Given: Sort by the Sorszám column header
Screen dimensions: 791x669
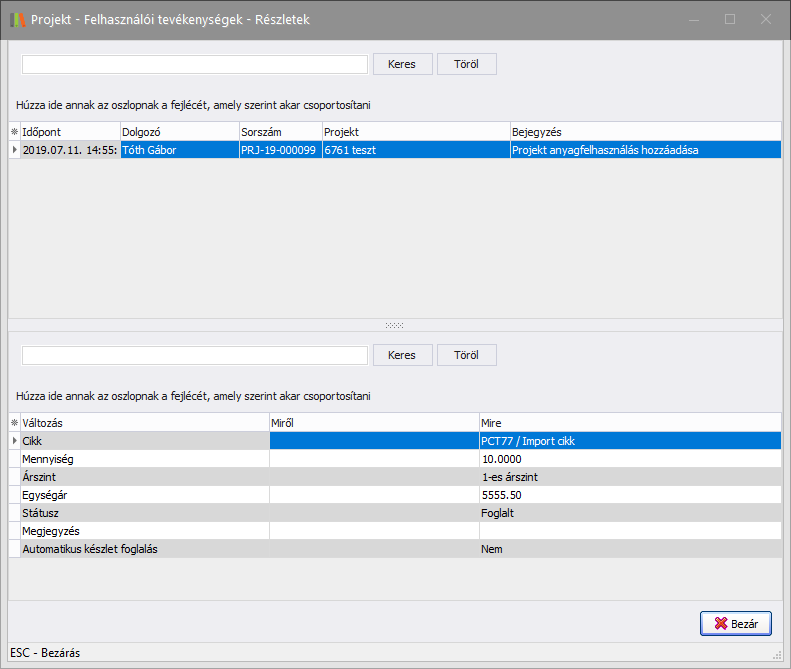Looking at the screenshot, I should [x=279, y=131].
